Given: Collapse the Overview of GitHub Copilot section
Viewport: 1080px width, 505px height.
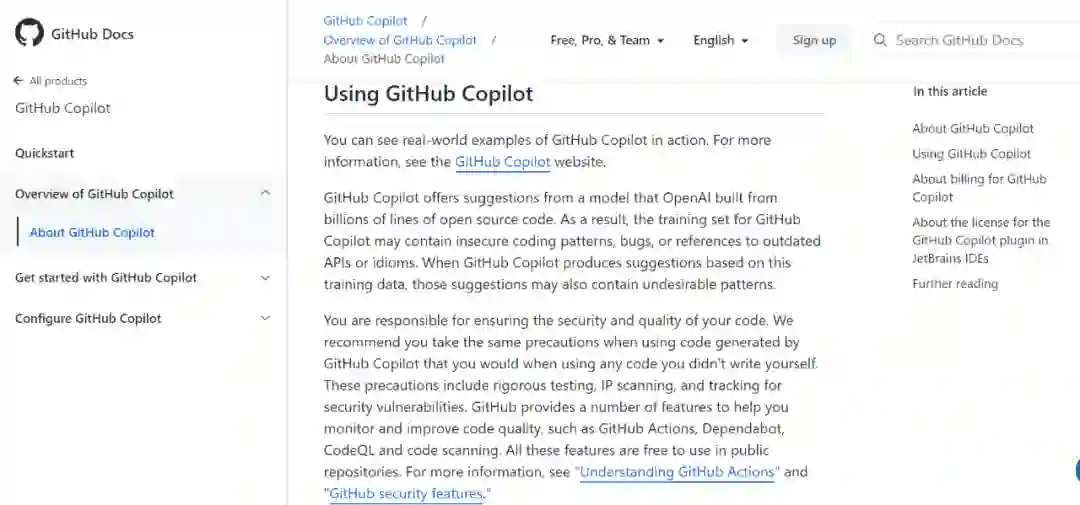Looking at the screenshot, I should pos(265,194).
